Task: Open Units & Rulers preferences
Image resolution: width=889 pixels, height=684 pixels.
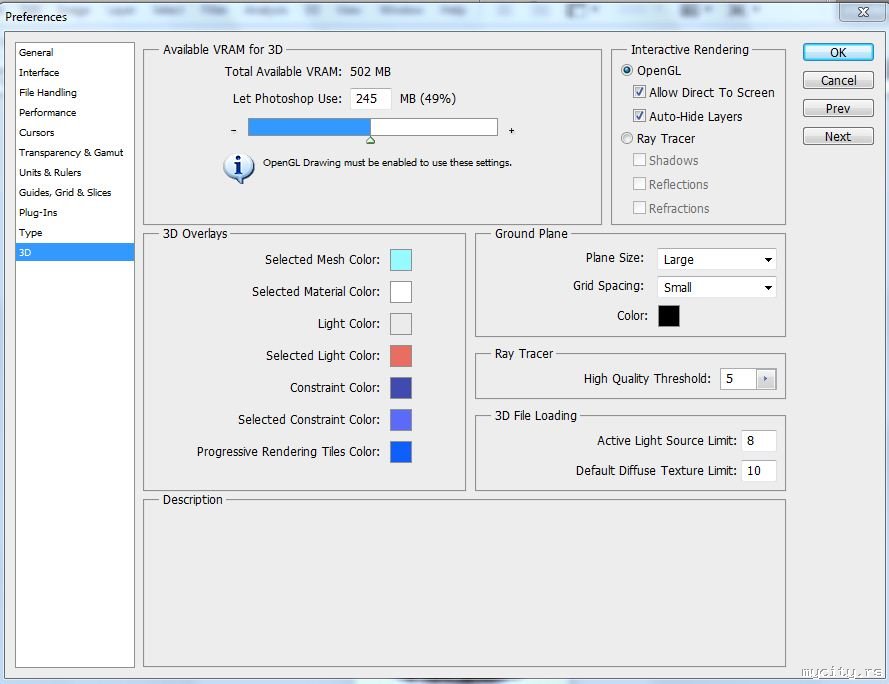Action: pyautogui.click(x=75, y=172)
